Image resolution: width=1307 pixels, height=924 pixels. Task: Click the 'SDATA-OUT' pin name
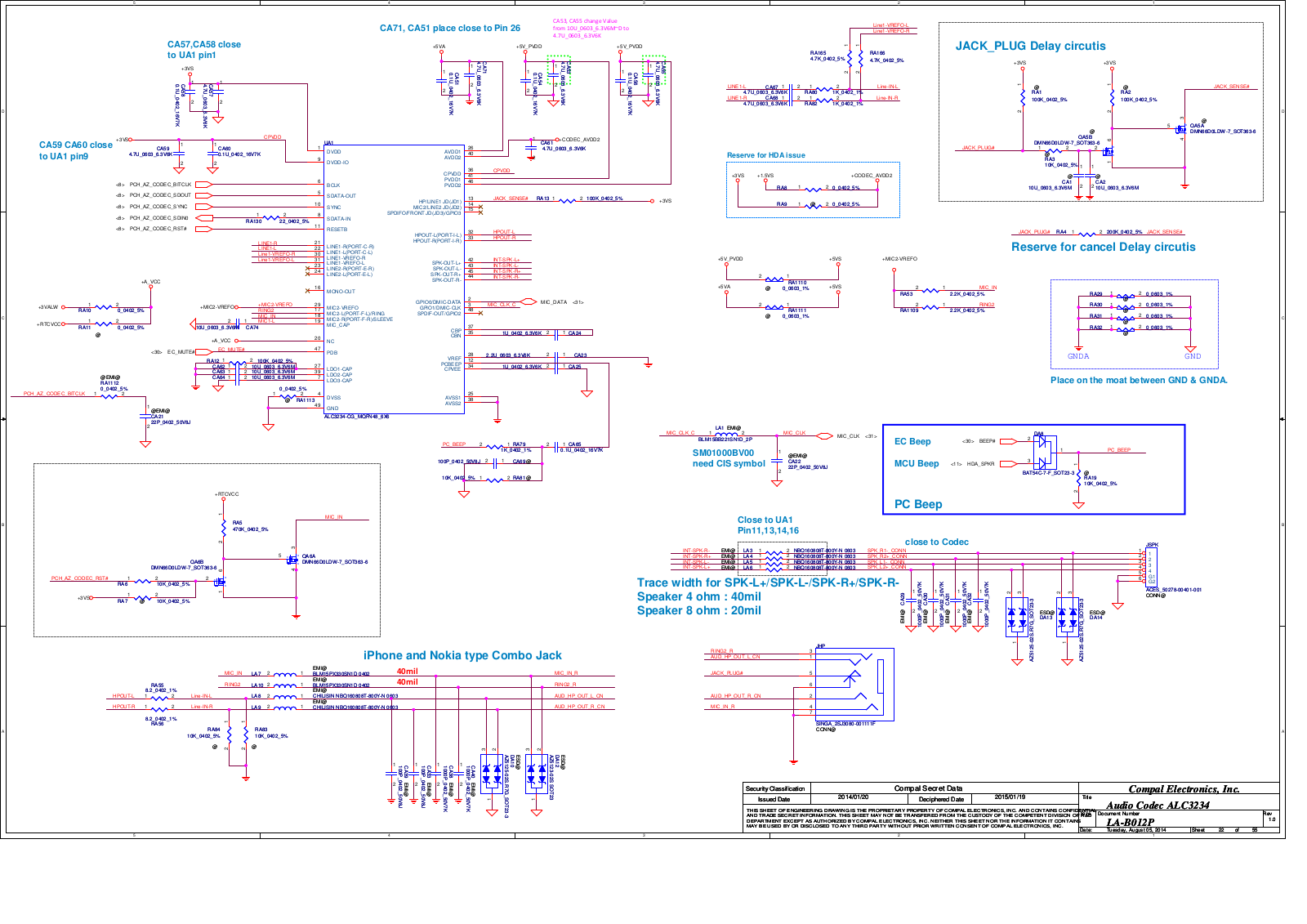point(341,196)
